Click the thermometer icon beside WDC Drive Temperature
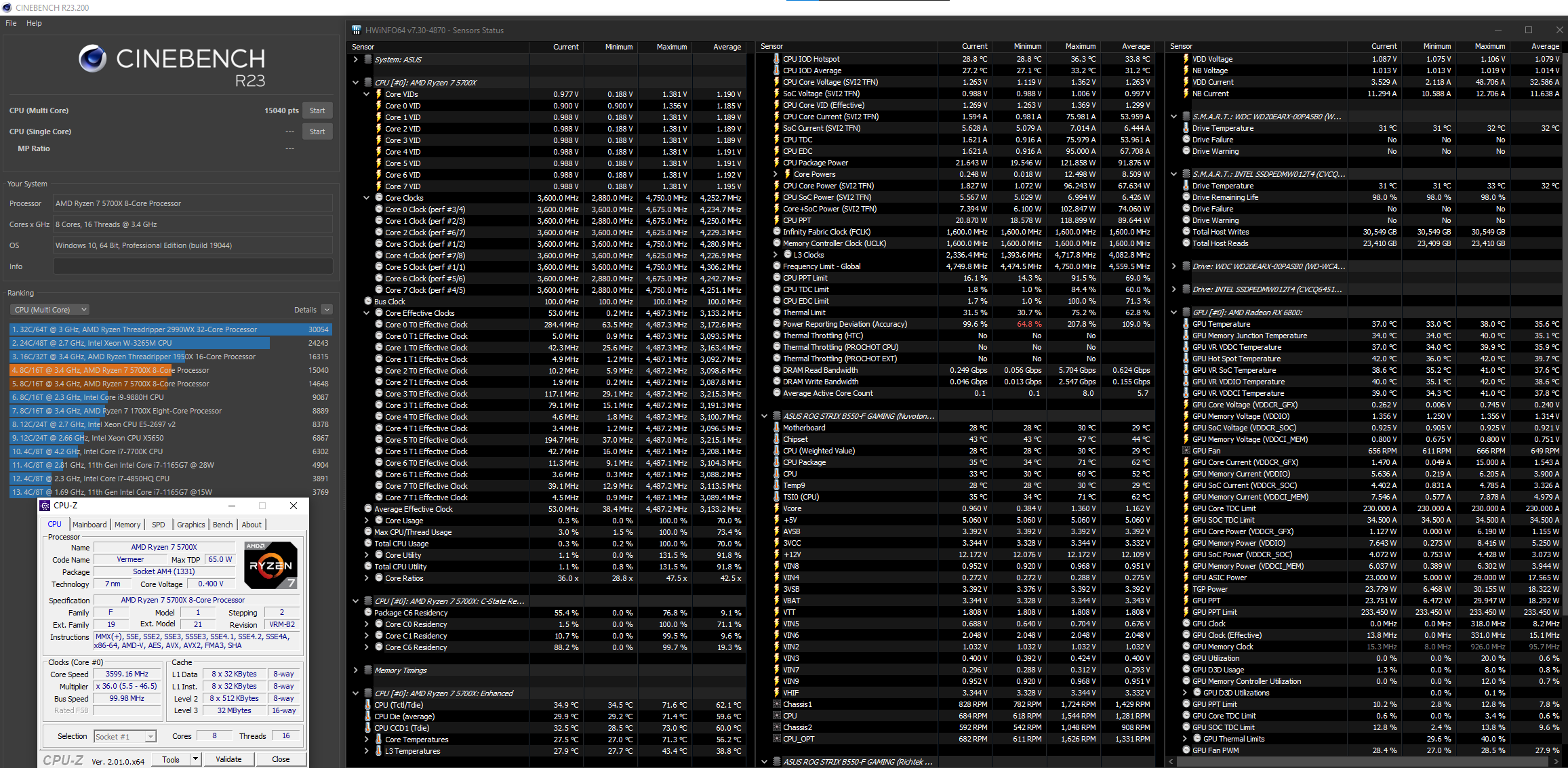The height and width of the screenshot is (768, 1568). (x=1186, y=128)
